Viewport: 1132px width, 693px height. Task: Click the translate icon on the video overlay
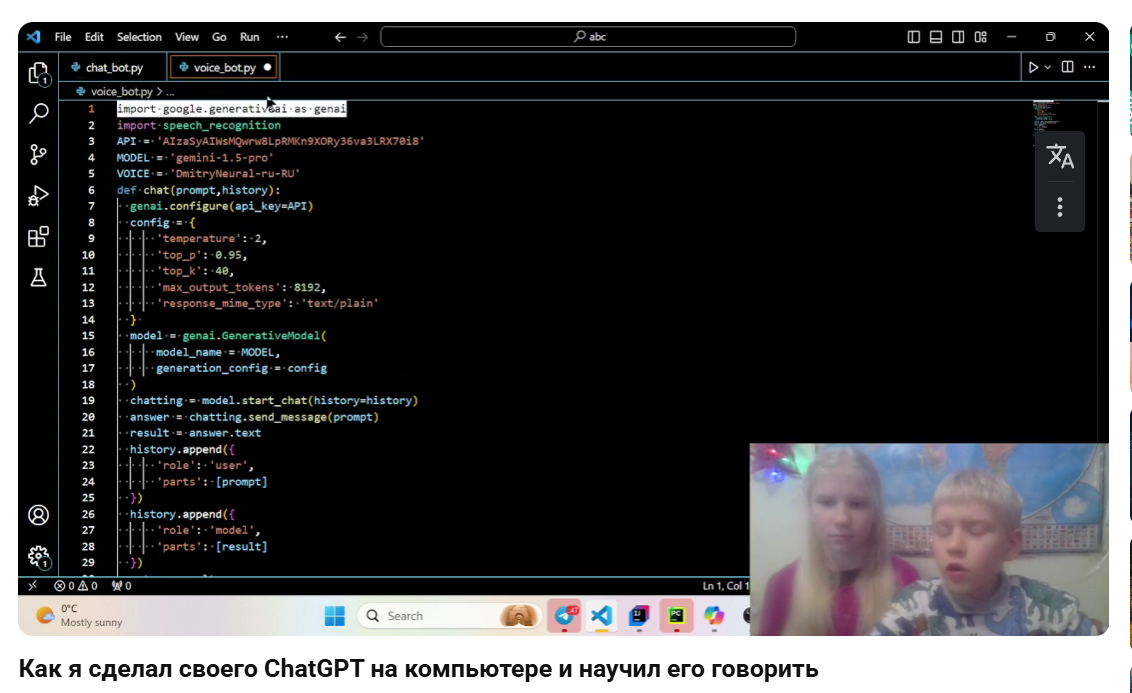pos(1060,156)
